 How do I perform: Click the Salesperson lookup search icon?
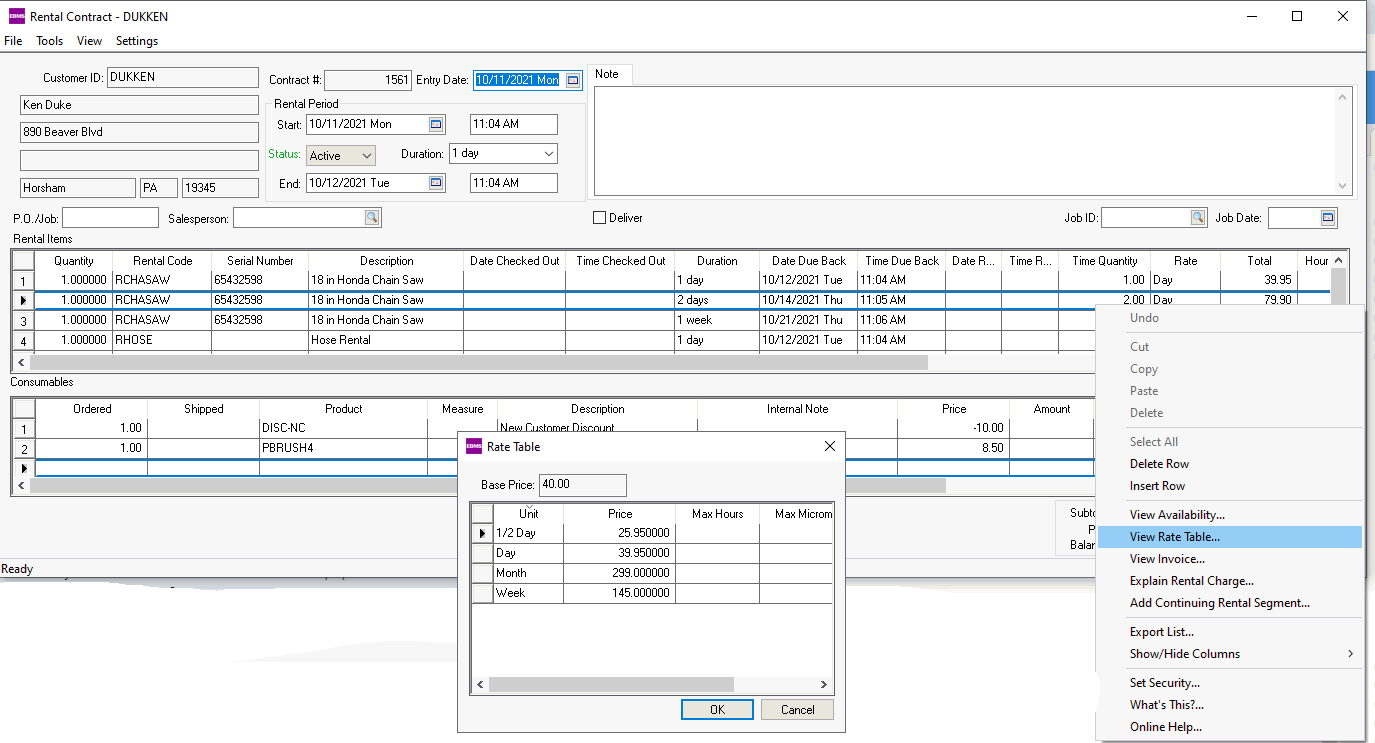point(372,218)
